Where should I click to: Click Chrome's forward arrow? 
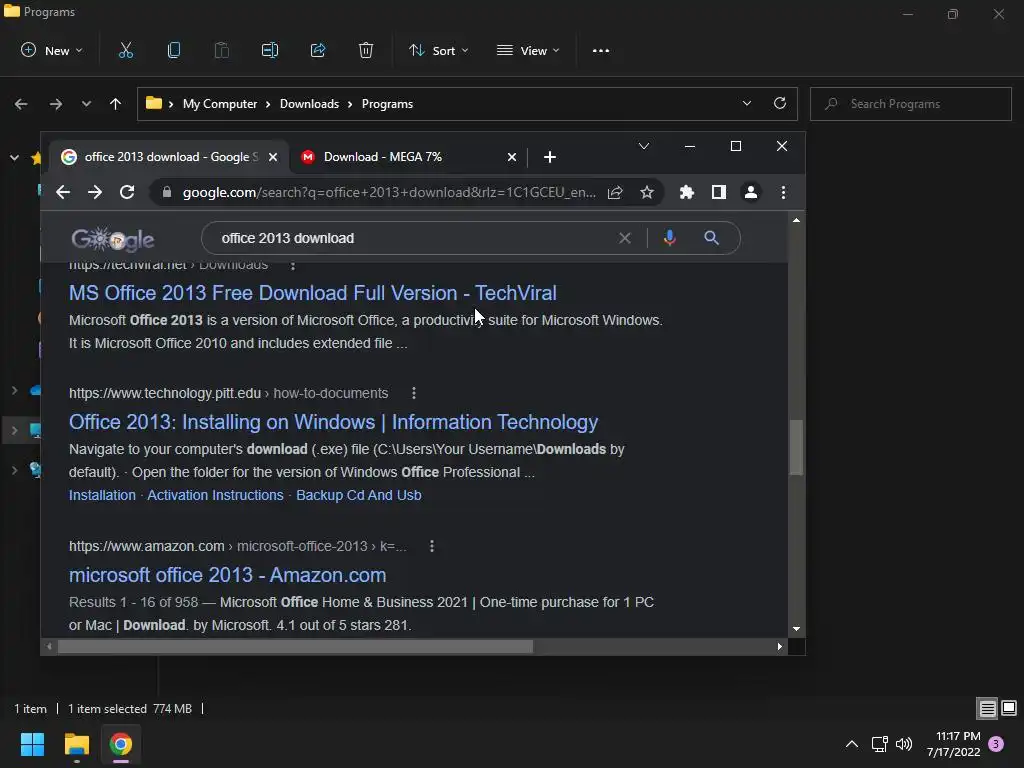(x=95, y=192)
